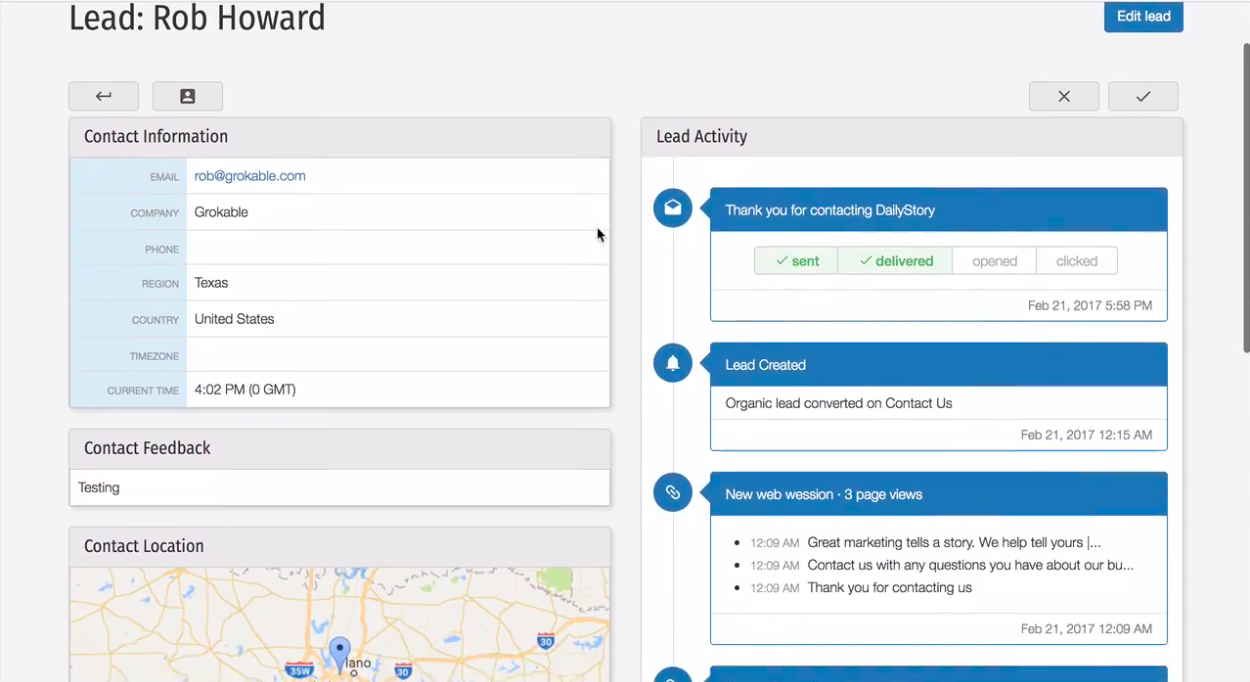Image resolution: width=1250 pixels, height=682 pixels.
Task: Click the Lead Created activity header
Action: [x=939, y=365]
